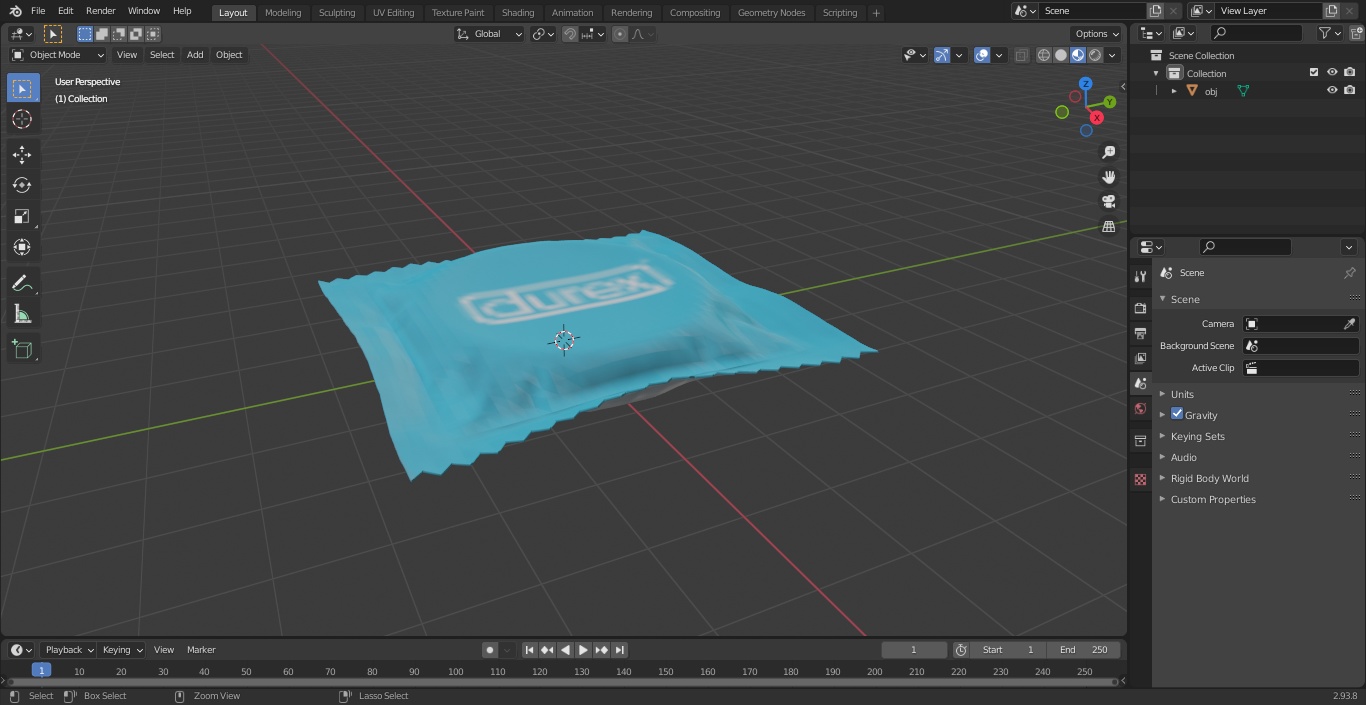Collapse the Collection tree item
This screenshot has width=1366, height=705.
[x=1156, y=73]
